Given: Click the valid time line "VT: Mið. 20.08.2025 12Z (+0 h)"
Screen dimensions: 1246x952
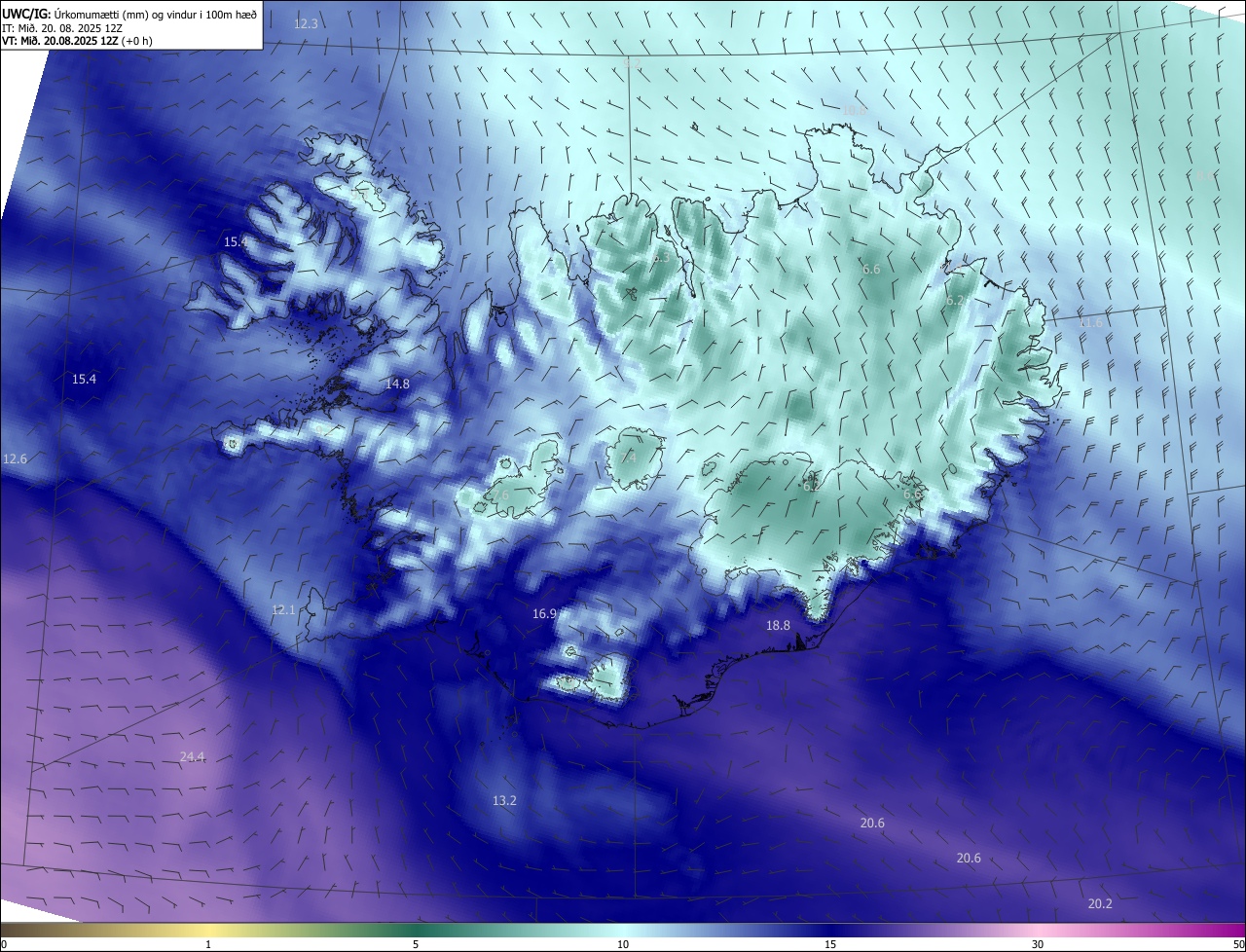Looking at the screenshot, I should (78, 41).
